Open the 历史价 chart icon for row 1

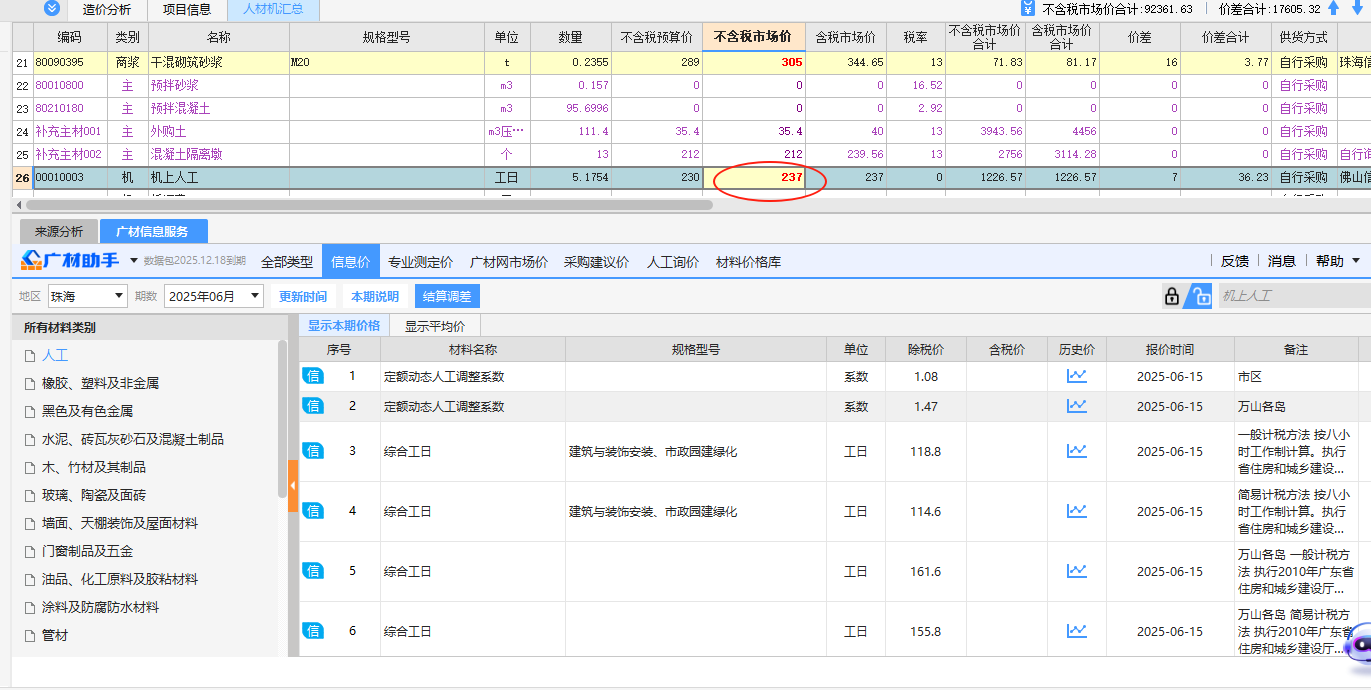pos(1076,376)
